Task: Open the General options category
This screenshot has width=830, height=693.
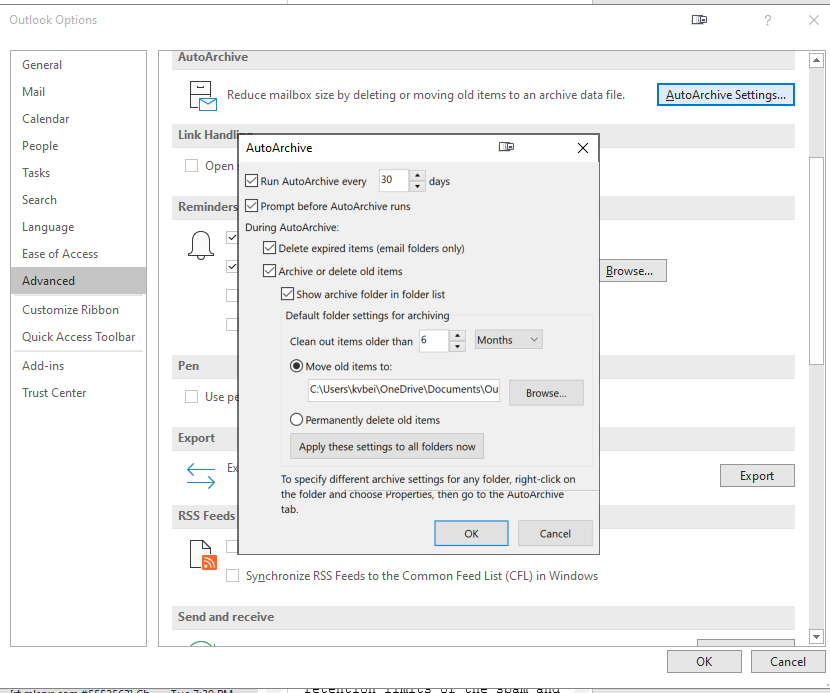Action: pyautogui.click(x=78, y=65)
